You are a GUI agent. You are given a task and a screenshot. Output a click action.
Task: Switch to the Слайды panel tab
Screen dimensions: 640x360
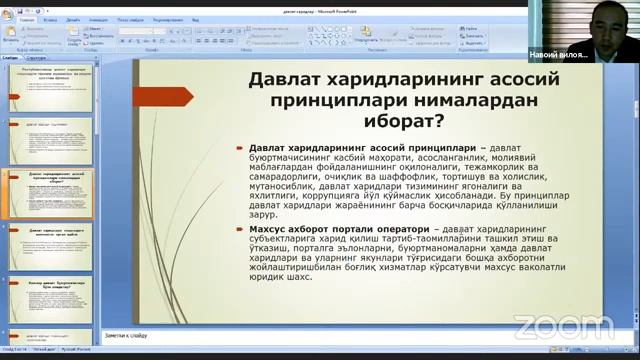coord(10,58)
